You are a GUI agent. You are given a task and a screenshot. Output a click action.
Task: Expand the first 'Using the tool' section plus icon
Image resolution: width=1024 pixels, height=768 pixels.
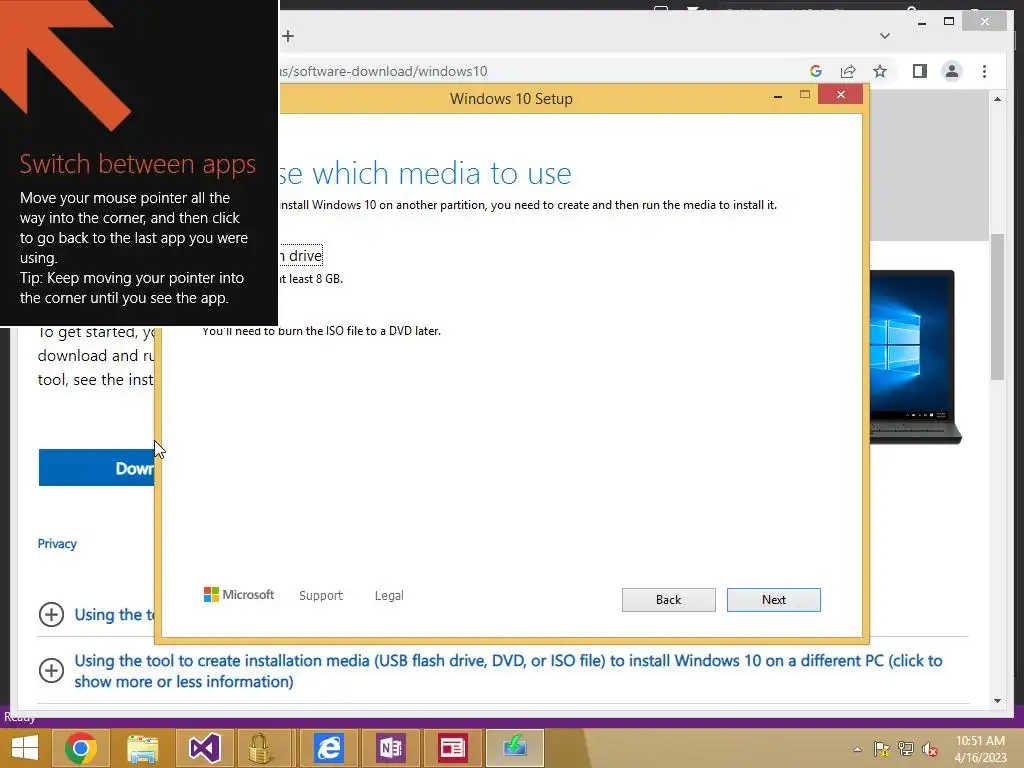pyautogui.click(x=52, y=615)
